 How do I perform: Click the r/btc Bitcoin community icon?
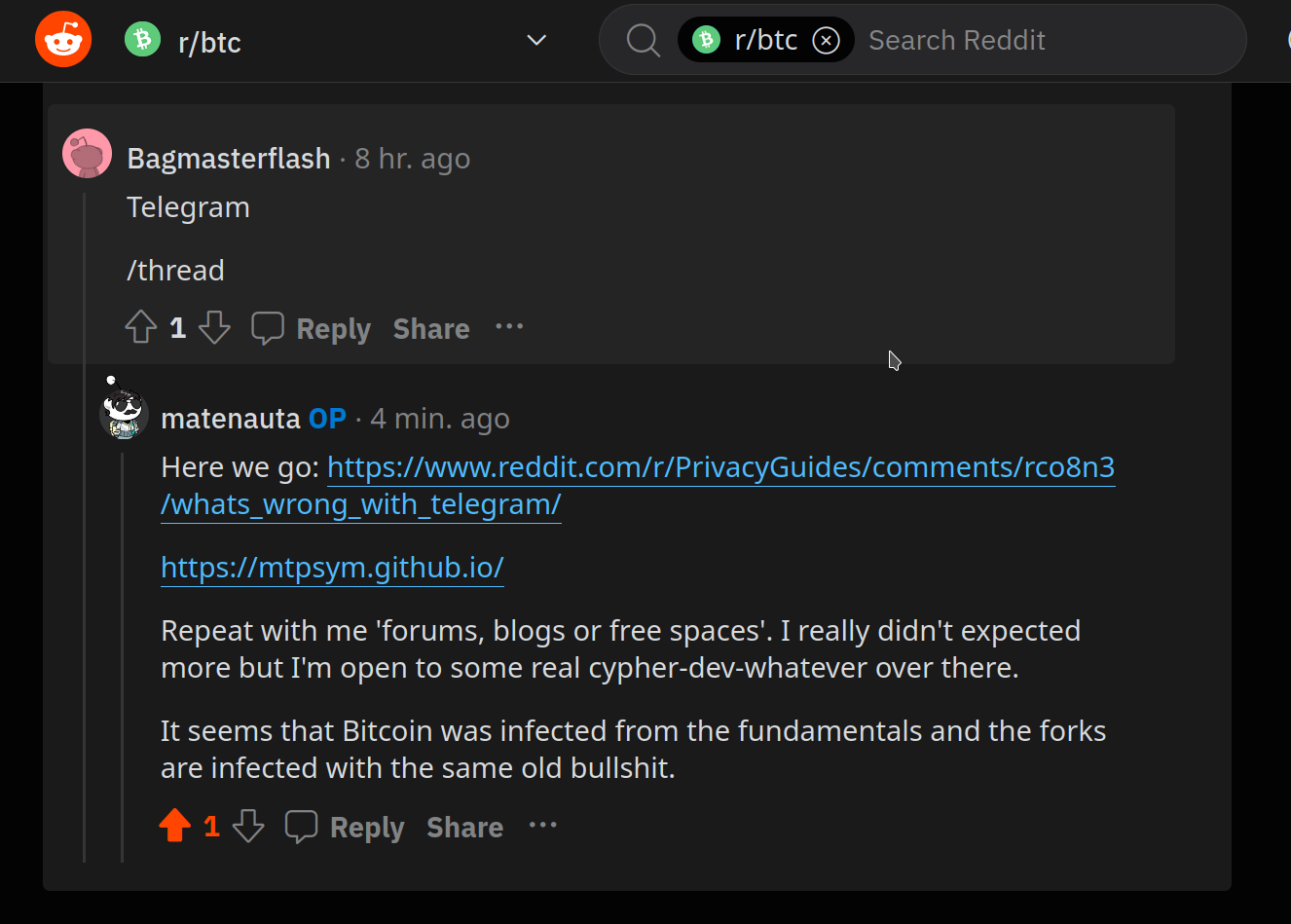coord(142,40)
